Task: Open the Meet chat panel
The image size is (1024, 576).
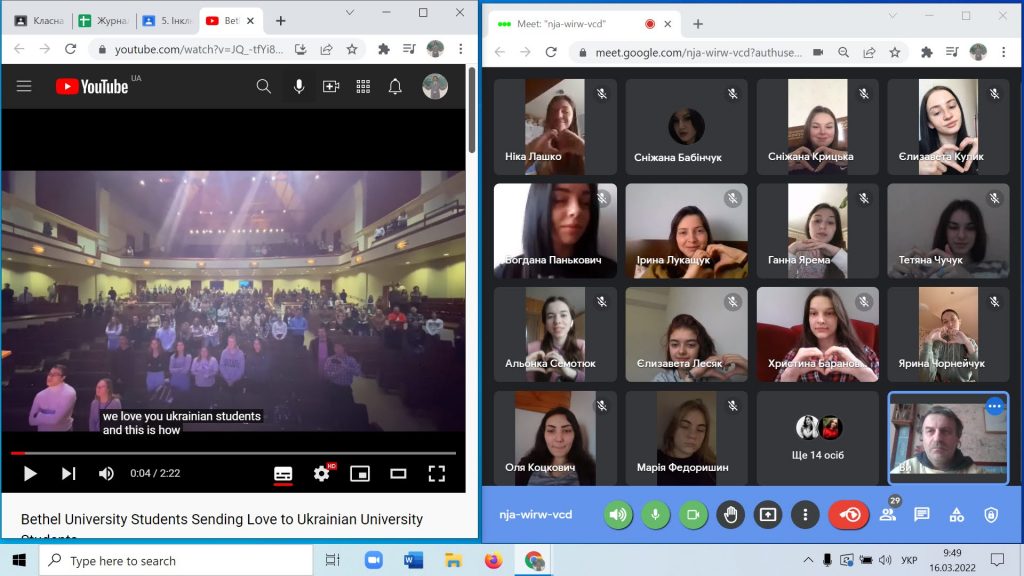Action: point(921,515)
